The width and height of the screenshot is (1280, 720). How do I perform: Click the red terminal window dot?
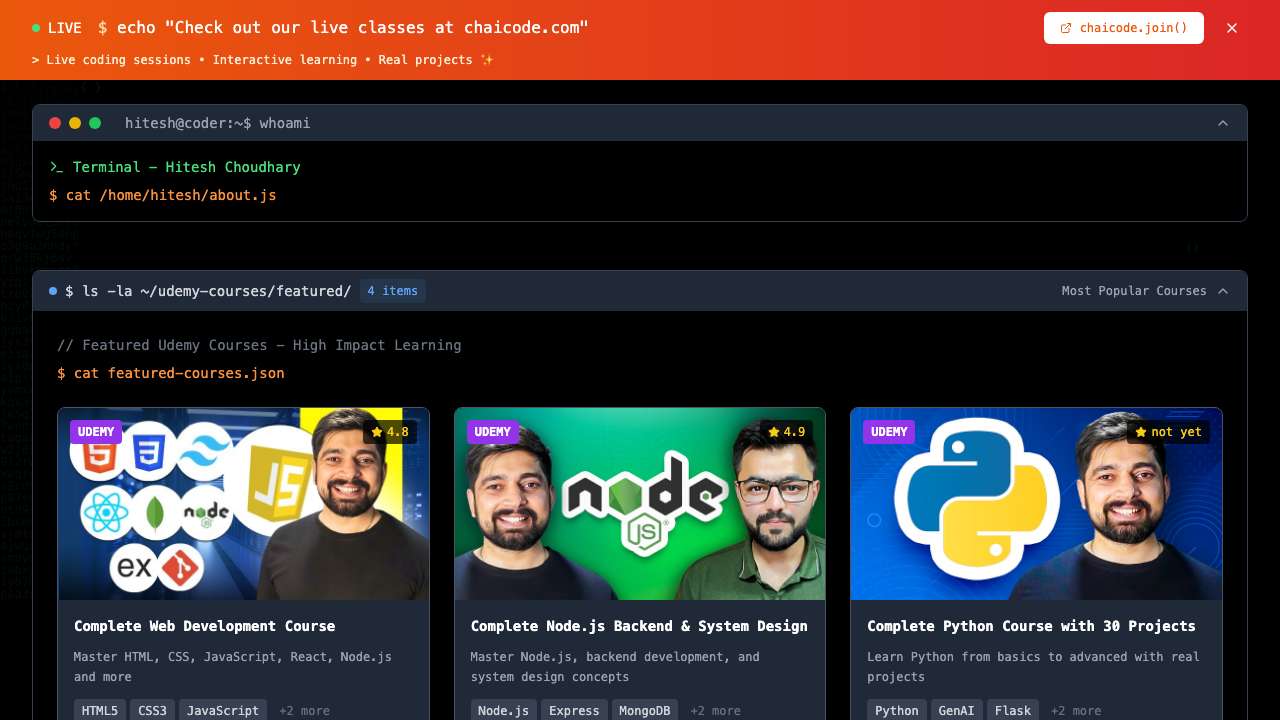(x=55, y=123)
